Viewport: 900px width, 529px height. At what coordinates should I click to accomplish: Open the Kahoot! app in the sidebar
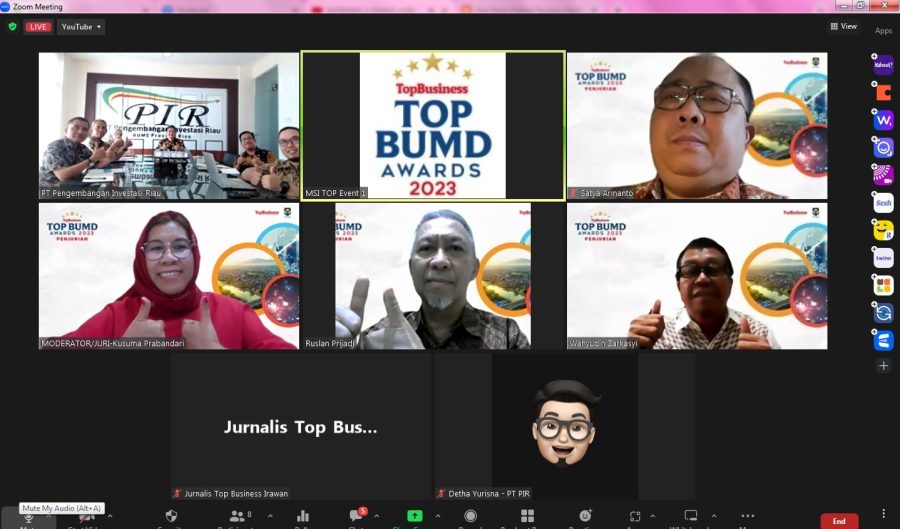[x=883, y=64]
